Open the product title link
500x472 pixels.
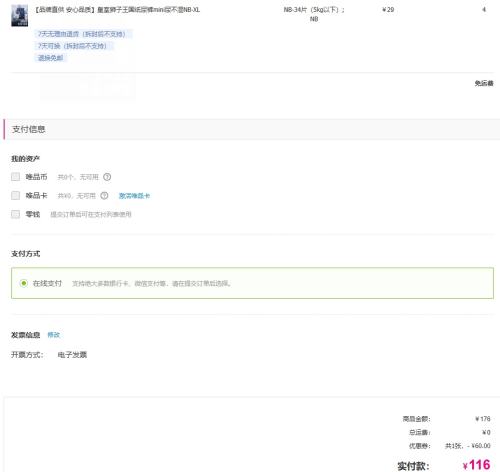117,10
